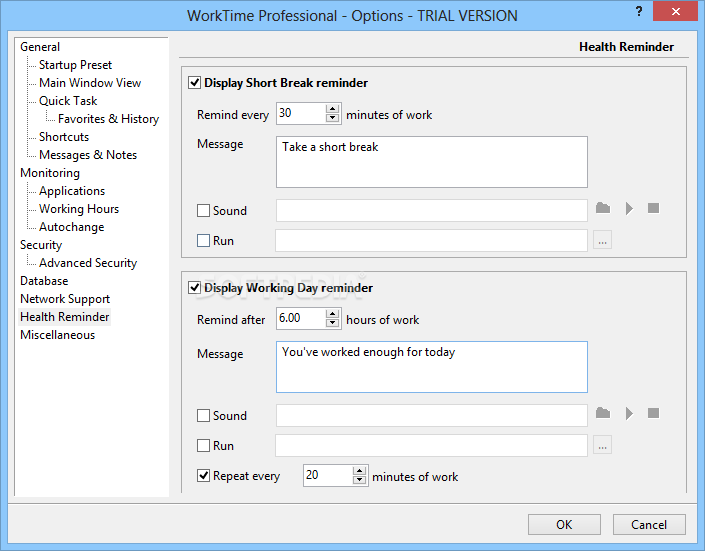The image size is (705, 551).
Task: Click the Short Break Sound path field
Action: coord(432,211)
